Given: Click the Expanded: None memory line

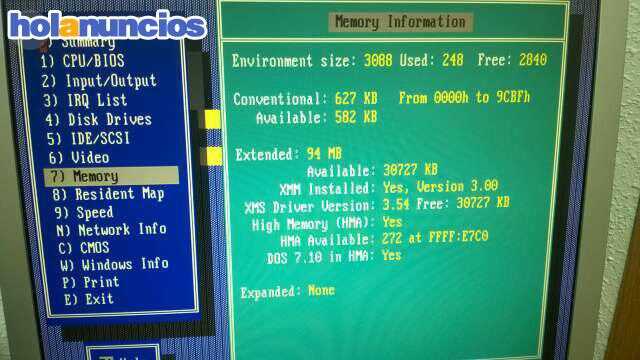Looking at the screenshot, I should click(x=287, y=292).
